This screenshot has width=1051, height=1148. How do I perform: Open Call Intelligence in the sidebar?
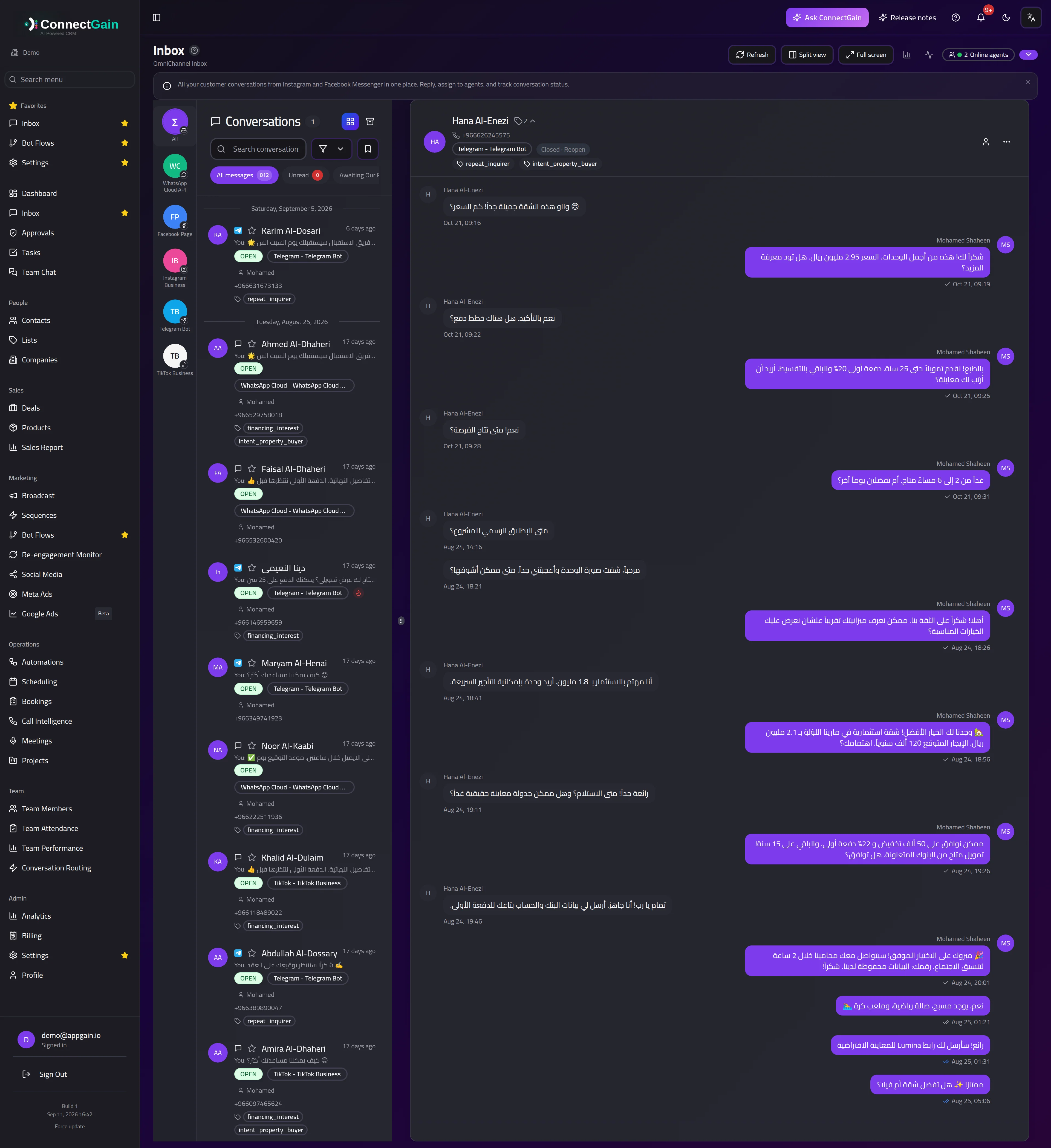70,721
